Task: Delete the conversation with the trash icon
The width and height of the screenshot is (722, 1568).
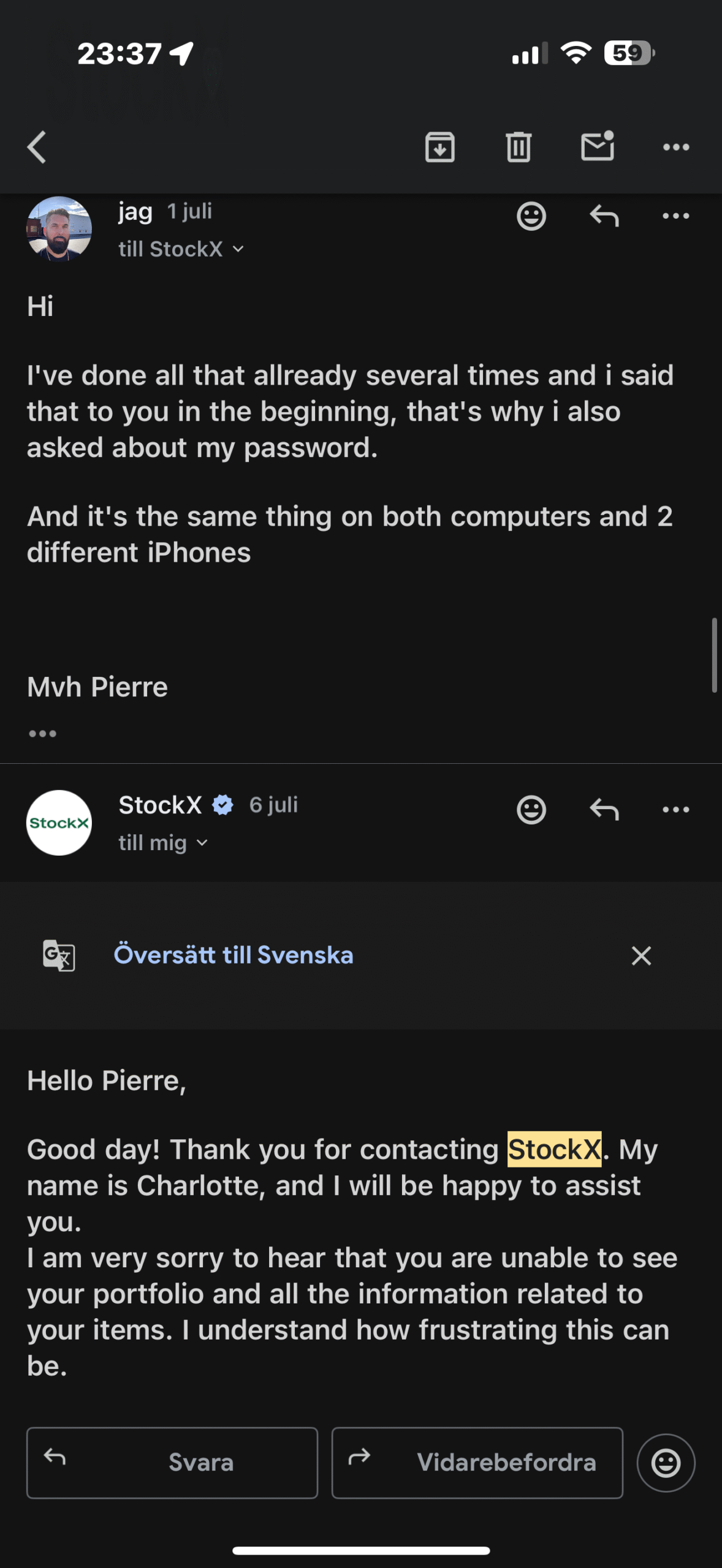Action: point(518,147)
